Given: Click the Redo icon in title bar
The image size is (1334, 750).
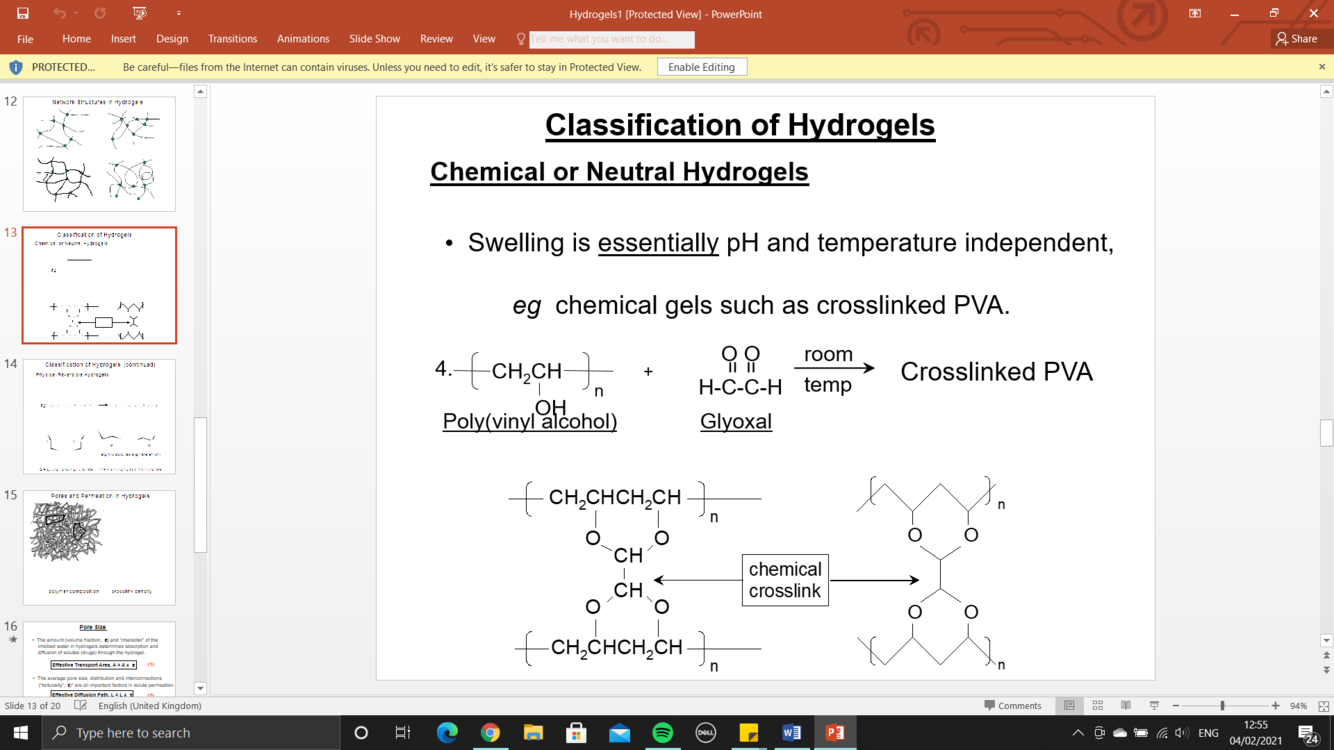Looking at the screenshot, I should tap(100, 13).
